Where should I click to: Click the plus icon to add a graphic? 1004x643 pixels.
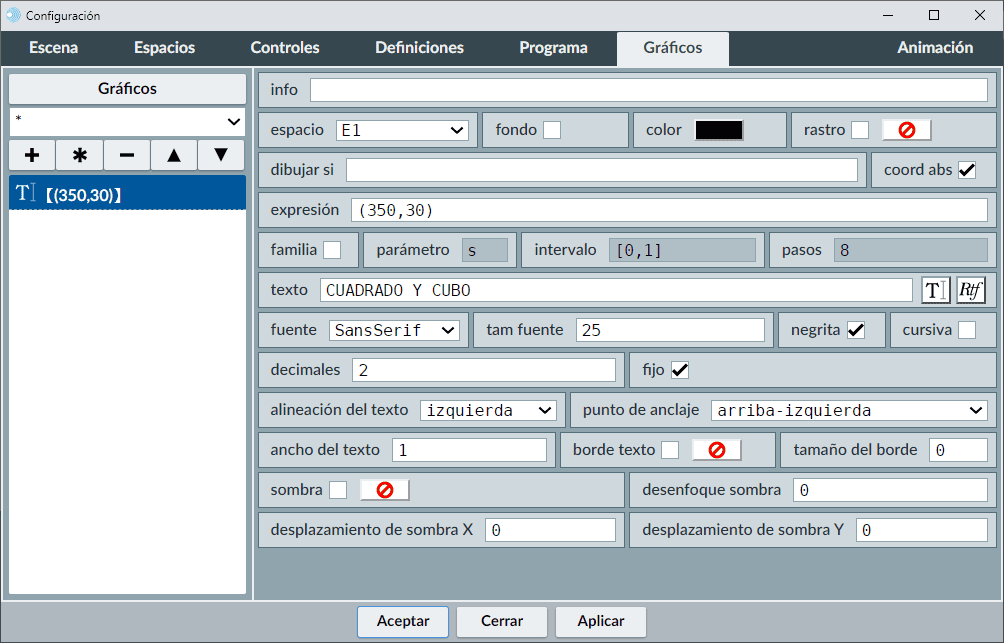point(32,155)
